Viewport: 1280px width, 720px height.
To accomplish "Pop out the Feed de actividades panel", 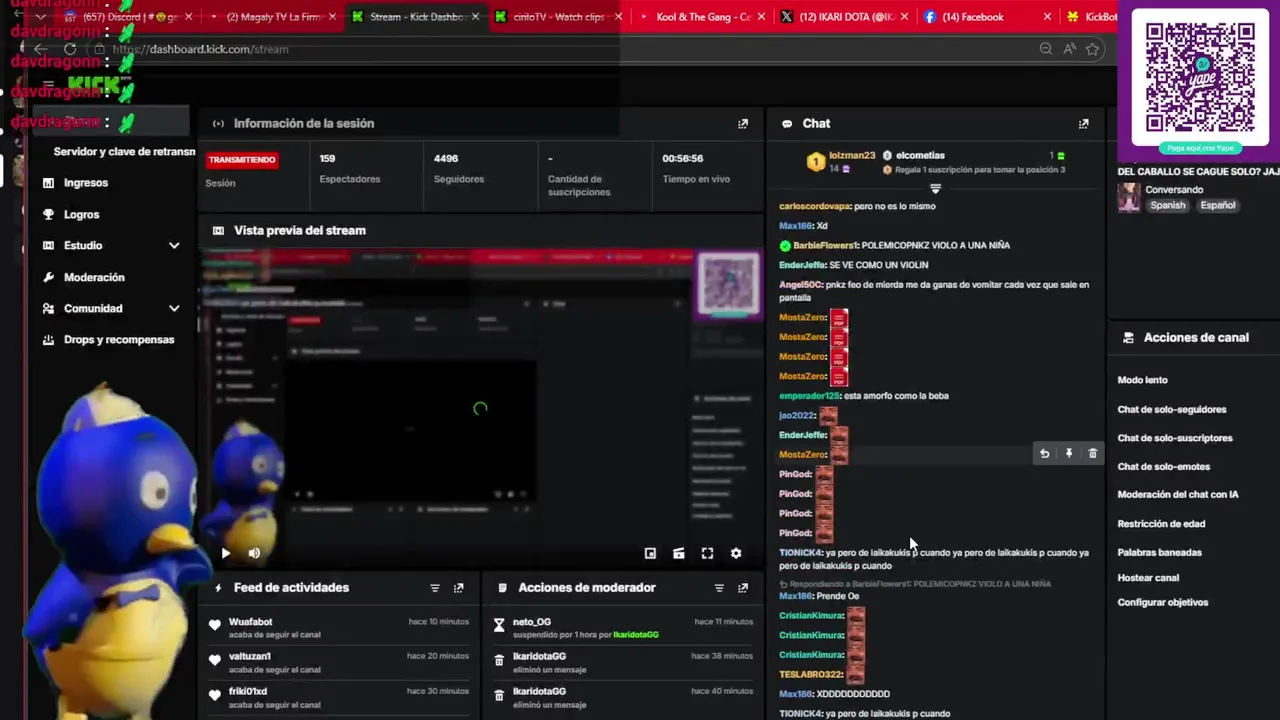I will (459, 588).
